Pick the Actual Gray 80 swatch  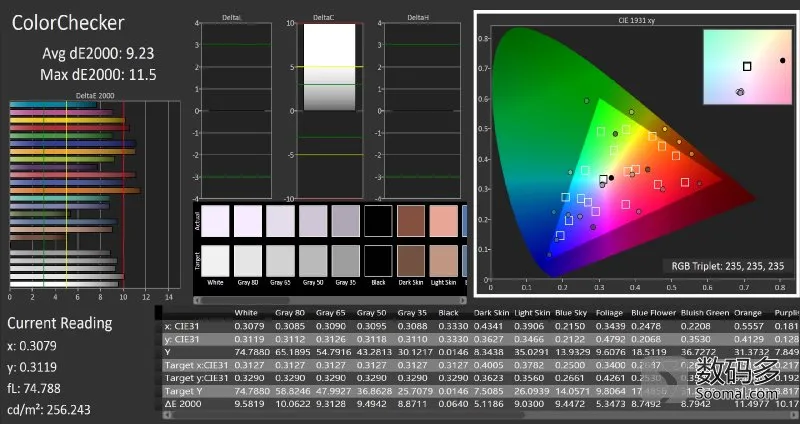pos(247,221)
